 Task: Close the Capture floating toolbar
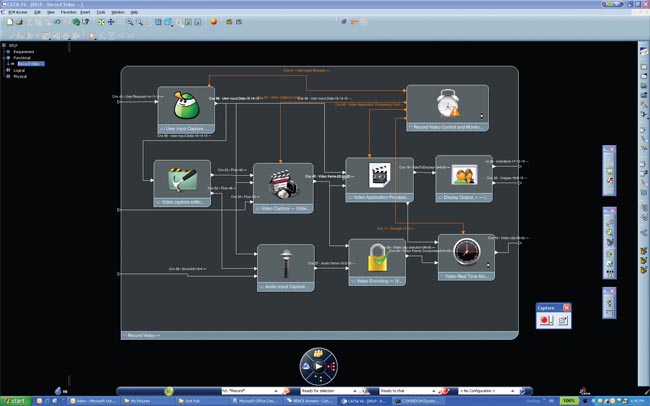(566, 307)
